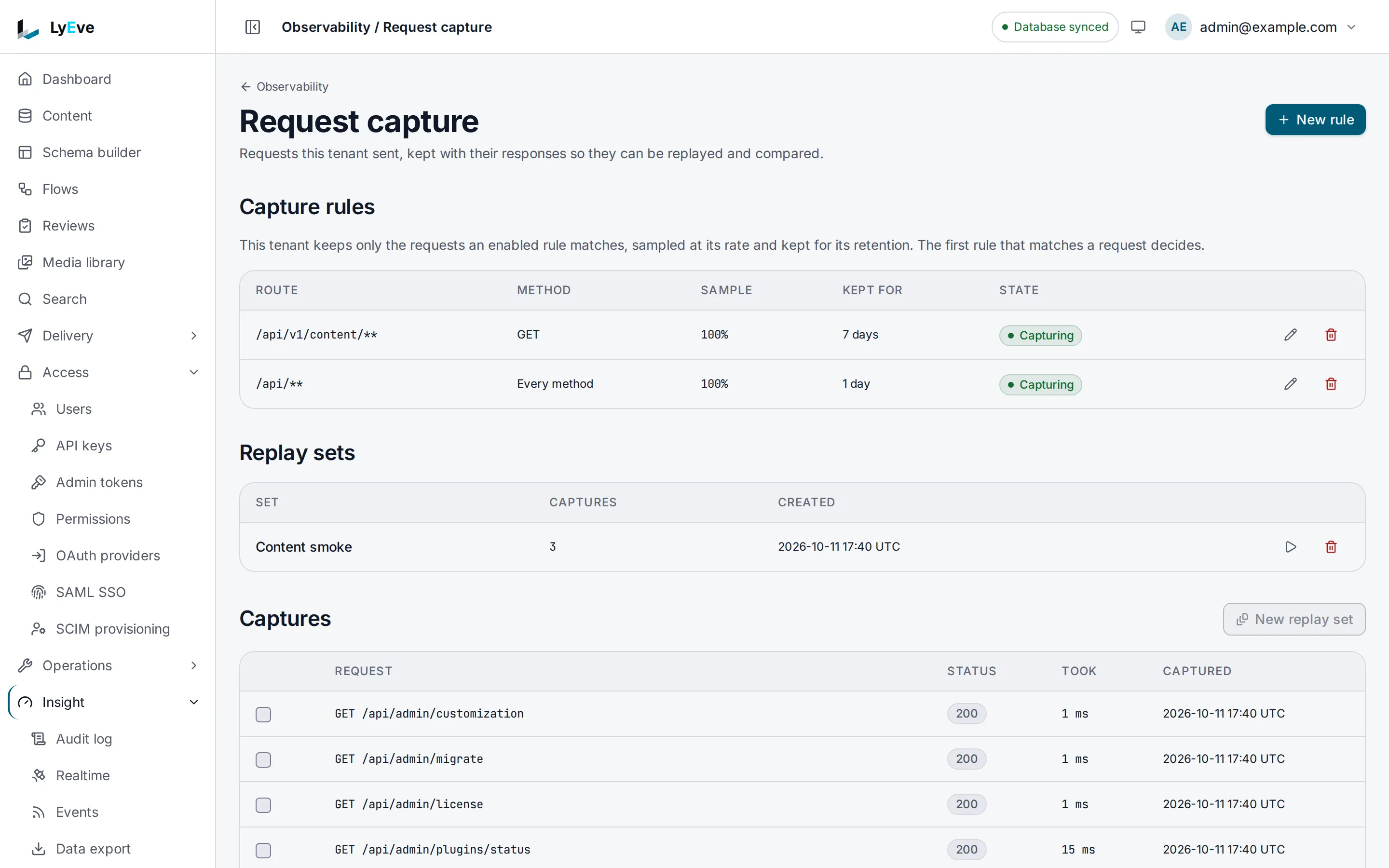Edit the /api/v1/content/** capture rule
Viewport: 1389px width, 868px height.
click(1290, 335)
